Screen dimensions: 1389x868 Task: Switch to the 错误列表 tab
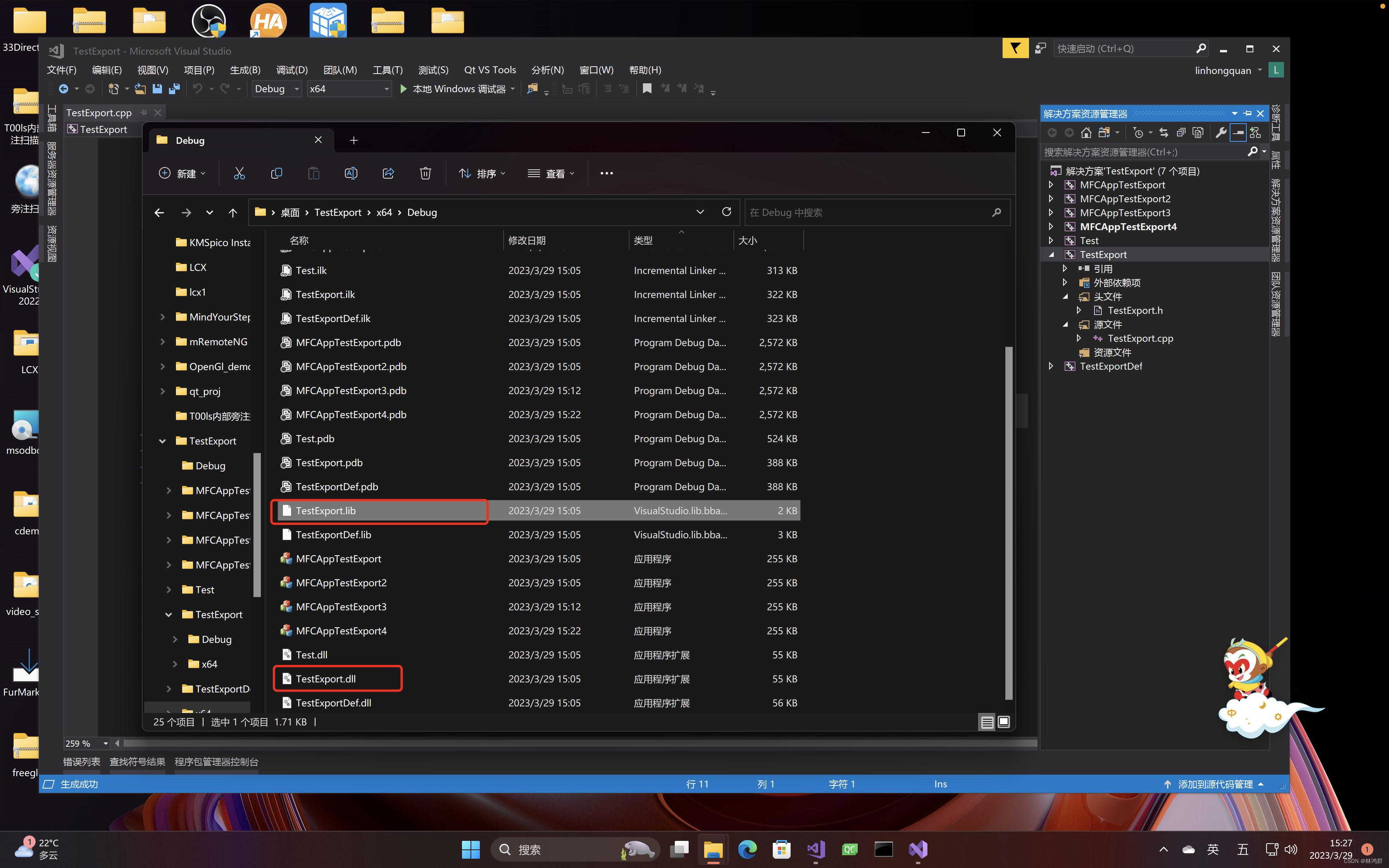(81, 762)
